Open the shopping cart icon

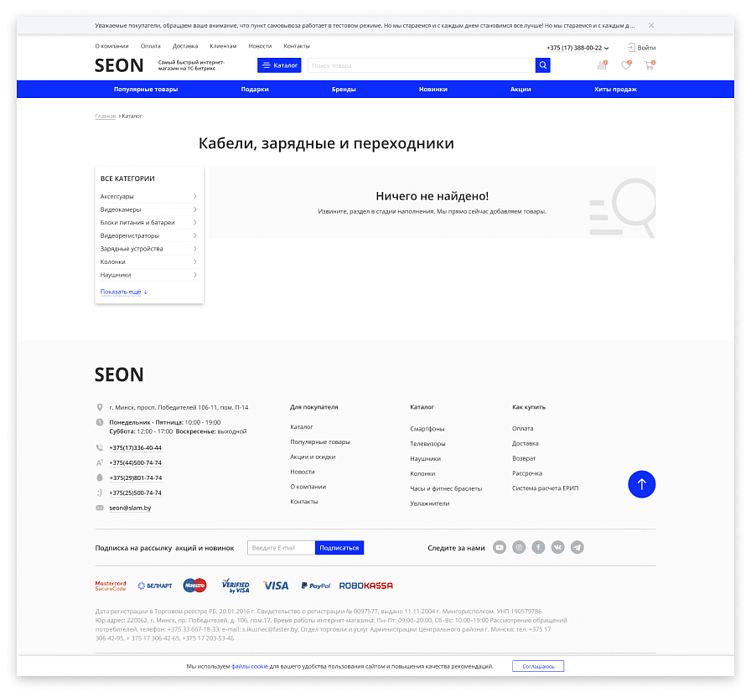pos(649,65)
